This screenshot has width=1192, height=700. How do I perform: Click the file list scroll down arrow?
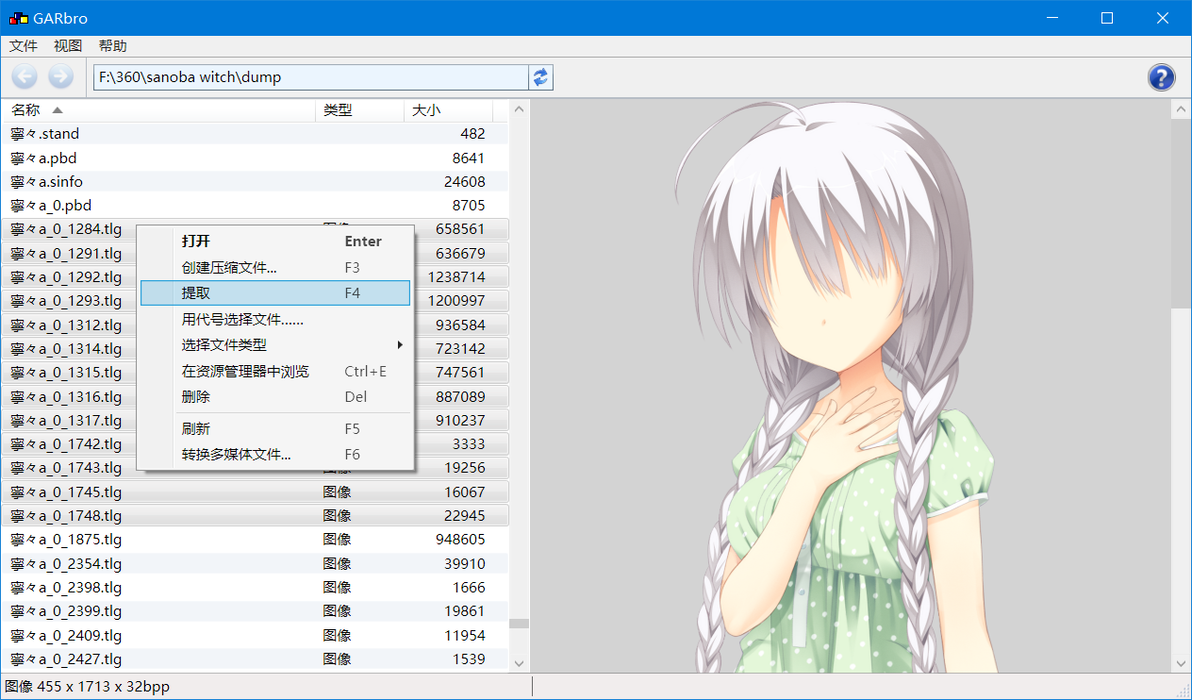coord(519,663)
